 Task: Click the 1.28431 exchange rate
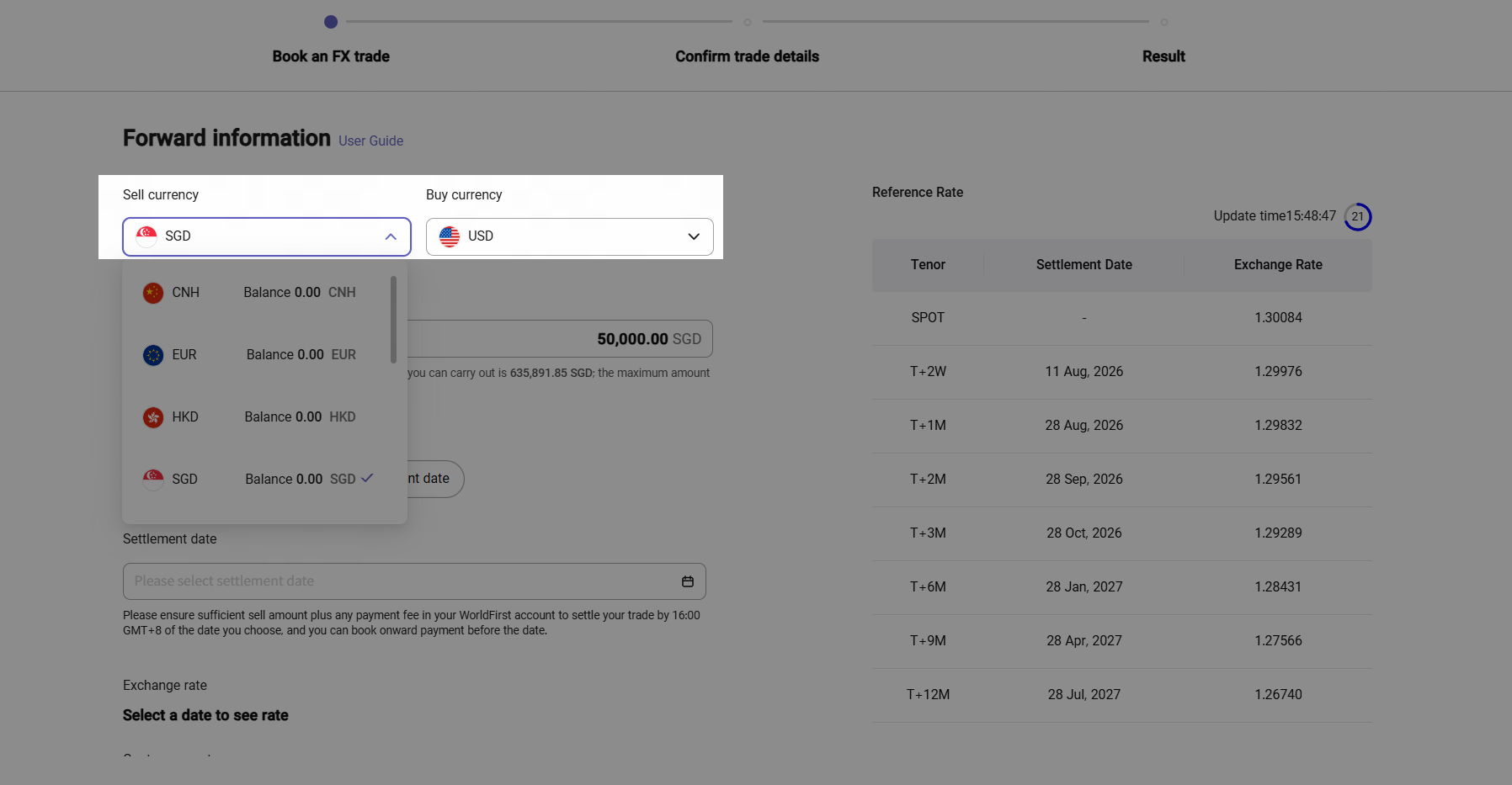[x=1278, y=587]
